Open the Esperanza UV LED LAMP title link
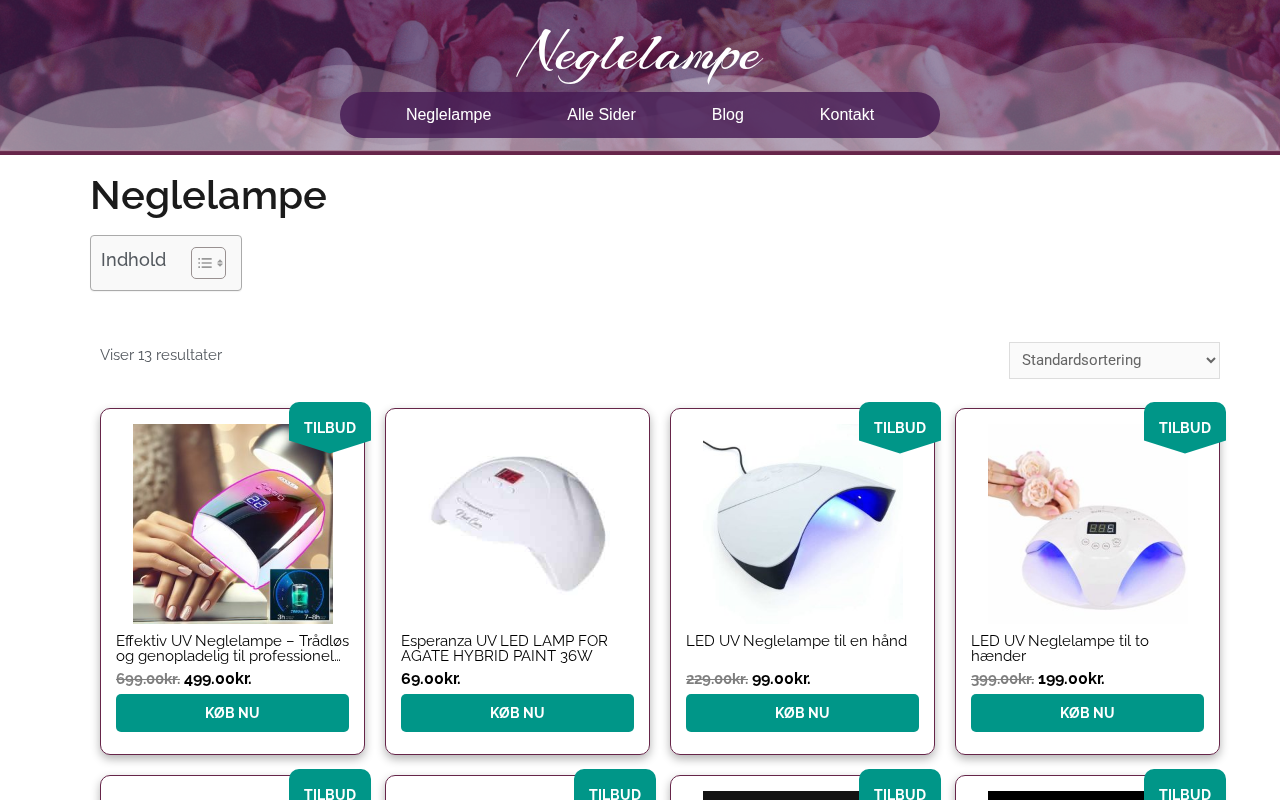 click(504, 648)
